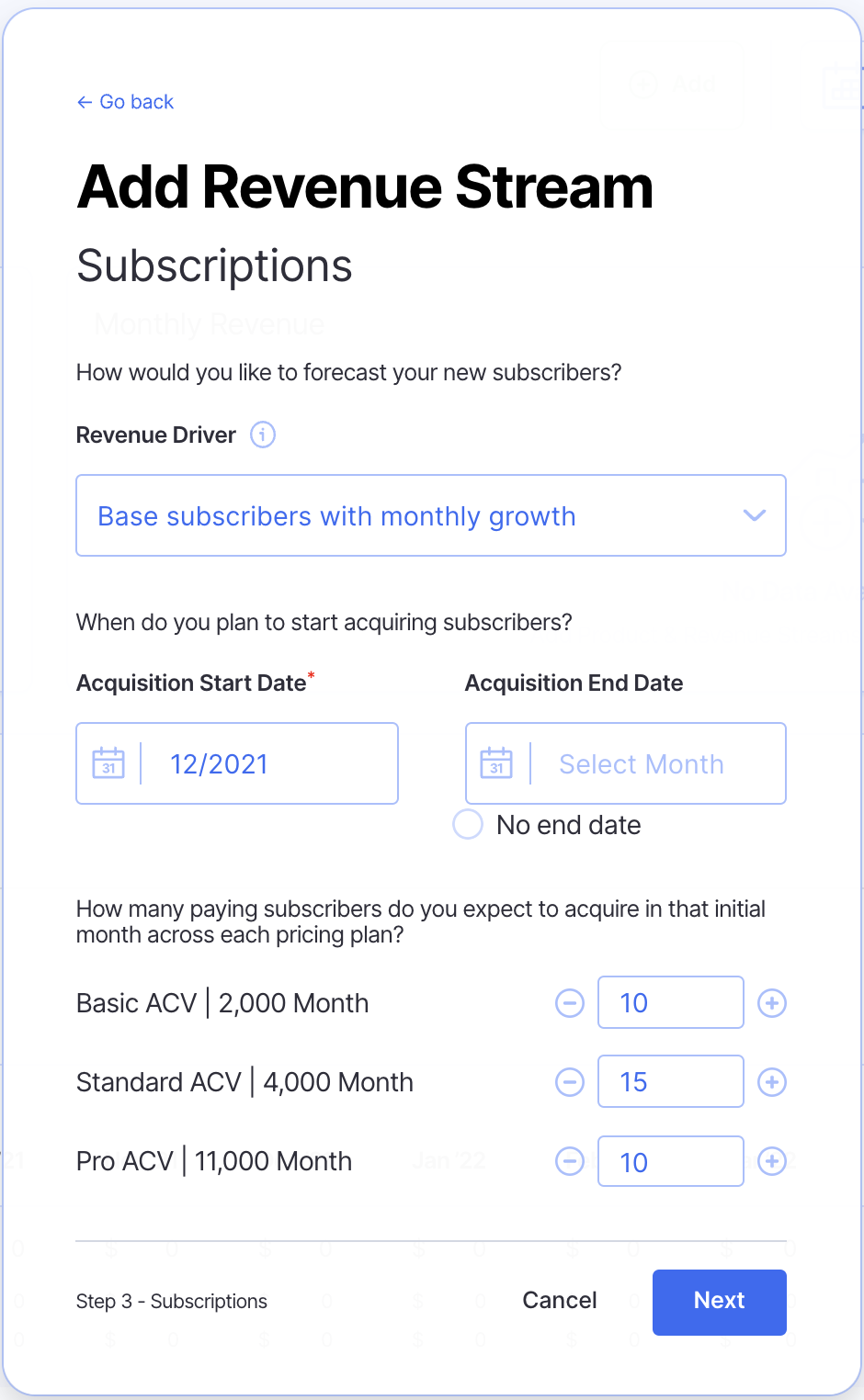864x1400 pixels.
Task: Increase Basic ACV subscribers with plus icon
Action: tap(772, 1003)
